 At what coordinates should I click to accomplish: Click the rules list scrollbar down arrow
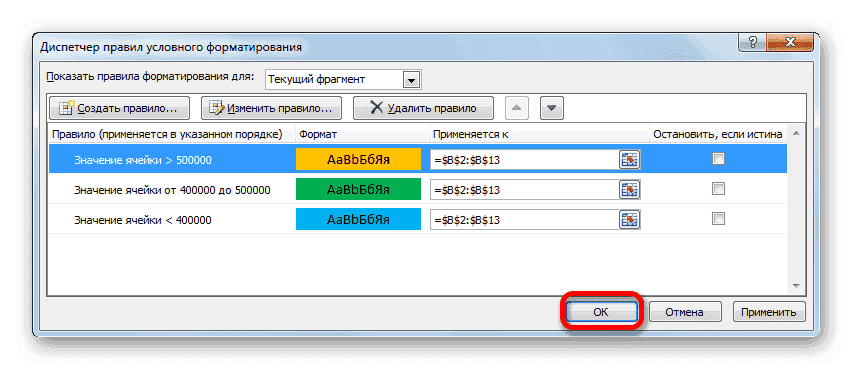pos(796,286)
